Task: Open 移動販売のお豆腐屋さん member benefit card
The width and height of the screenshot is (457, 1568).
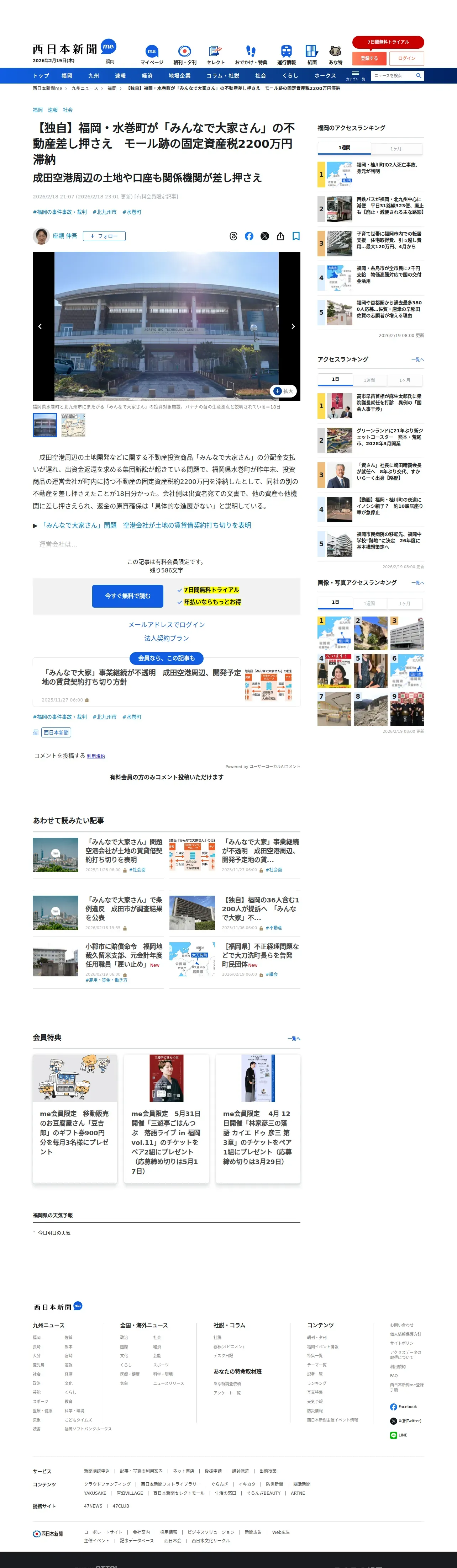Action: click(x=75, y=1118)
